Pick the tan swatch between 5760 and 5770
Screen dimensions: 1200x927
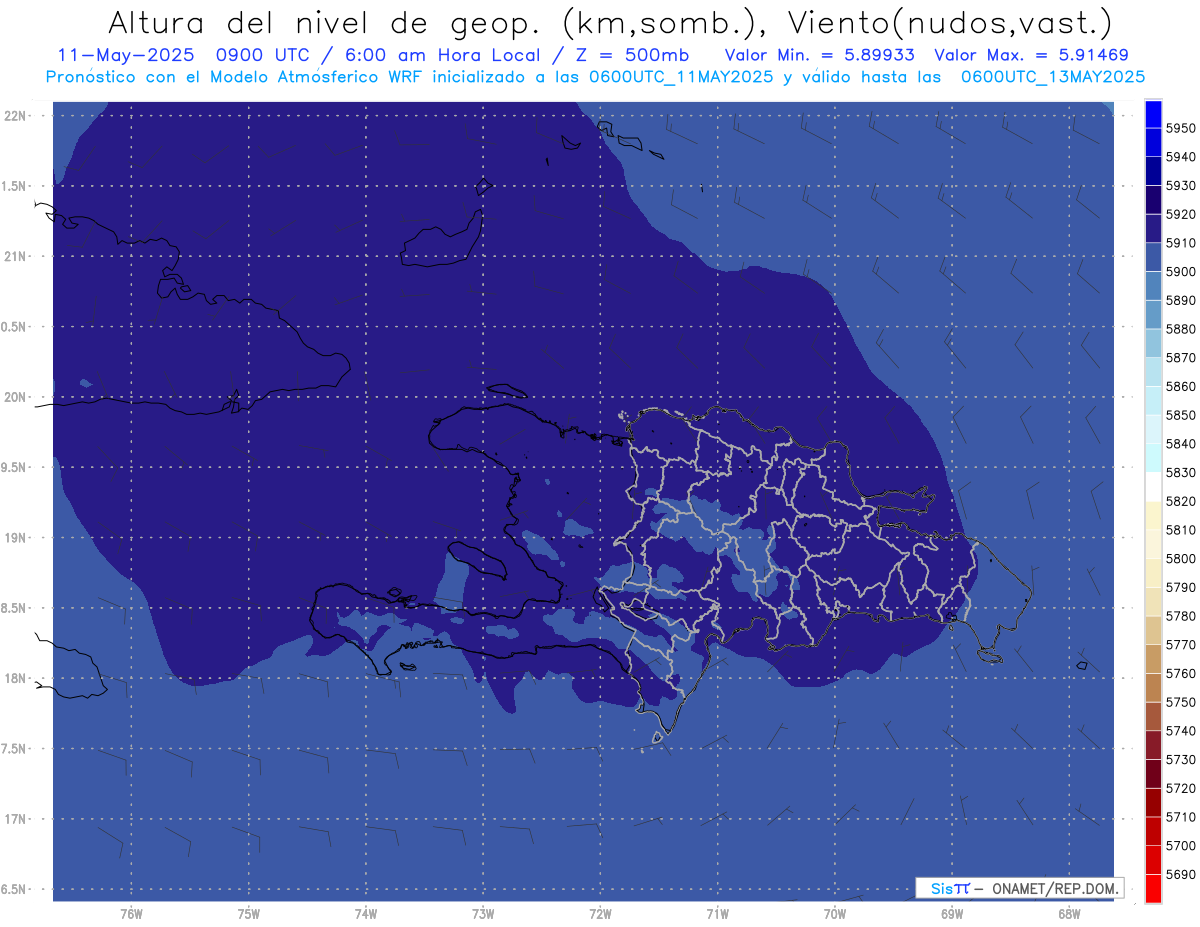click(1153, 659)
